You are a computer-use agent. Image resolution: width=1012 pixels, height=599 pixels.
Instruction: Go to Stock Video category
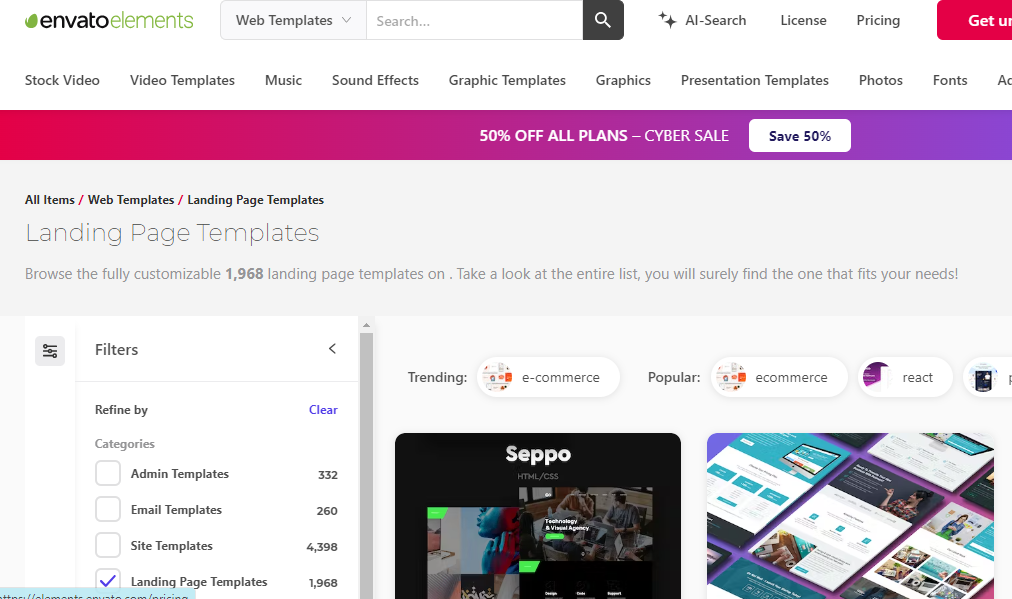tap(62, 80)
